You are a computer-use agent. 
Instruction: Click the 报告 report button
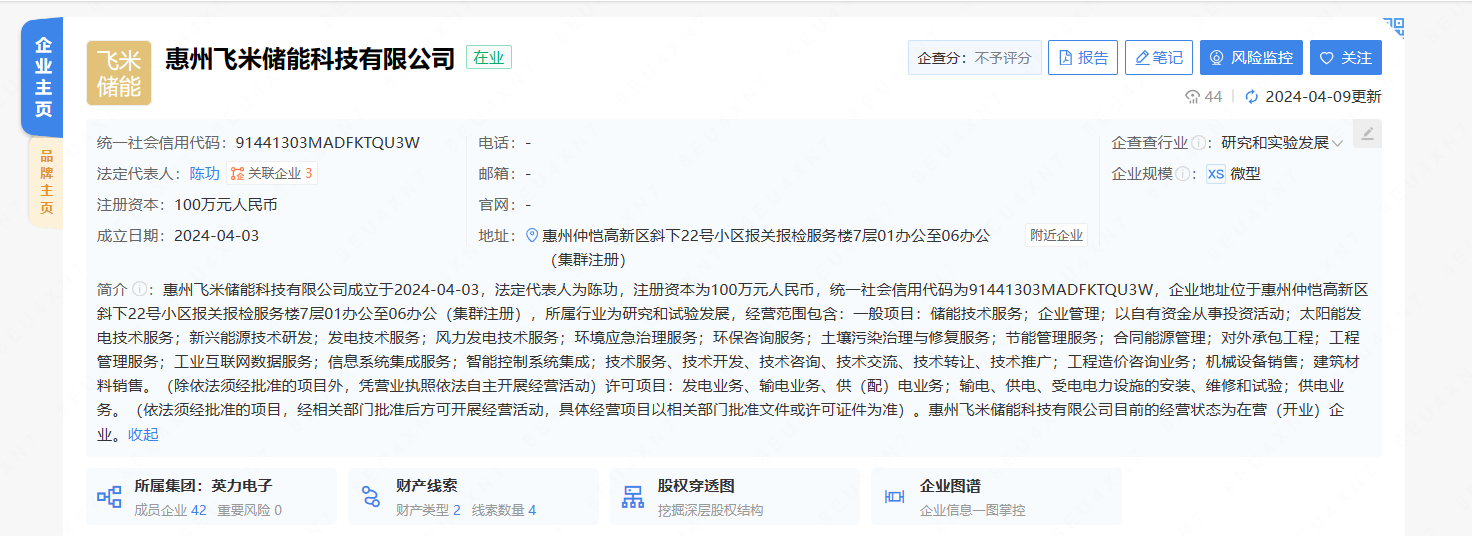tap(1082, 58)
